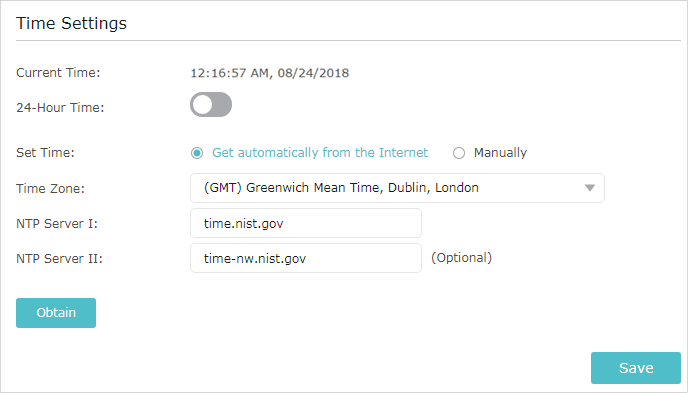Image resolution: width=688 pixels, height=393 pixels.
Task: Click the 'NTP Server I:' label
Action: (x=57, y=224)
